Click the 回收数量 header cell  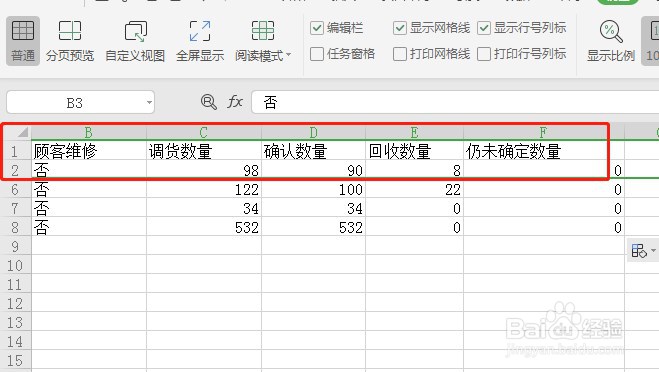(414, 150)
